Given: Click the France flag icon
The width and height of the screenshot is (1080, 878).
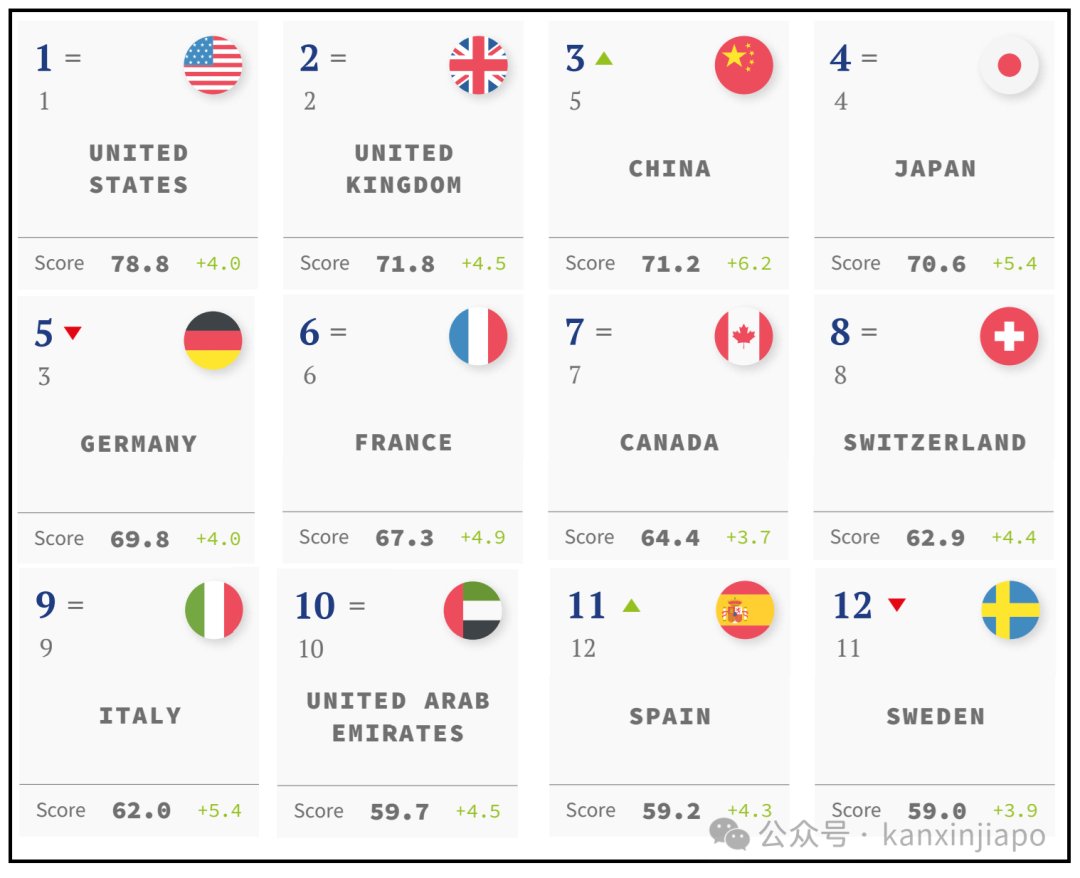Looking at the screenshot, I should [478, 336].
